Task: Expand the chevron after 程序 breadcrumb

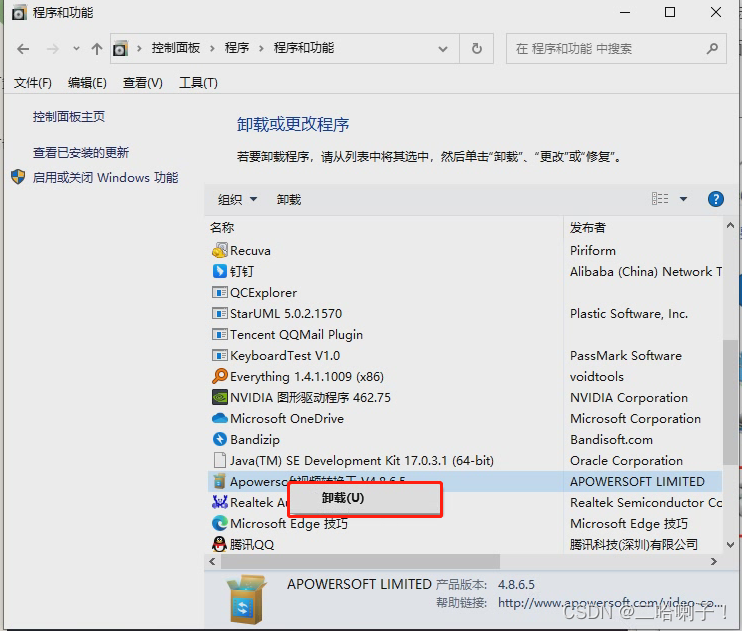Action: (261, 48)
